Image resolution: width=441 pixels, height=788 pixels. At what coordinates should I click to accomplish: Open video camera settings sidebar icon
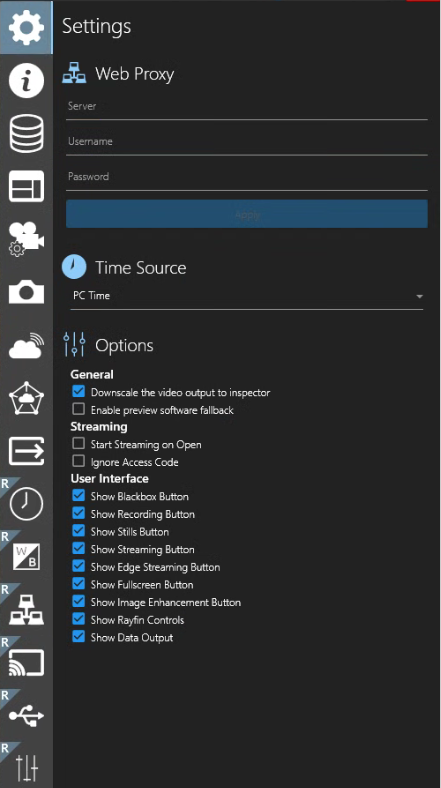(26, 239)
